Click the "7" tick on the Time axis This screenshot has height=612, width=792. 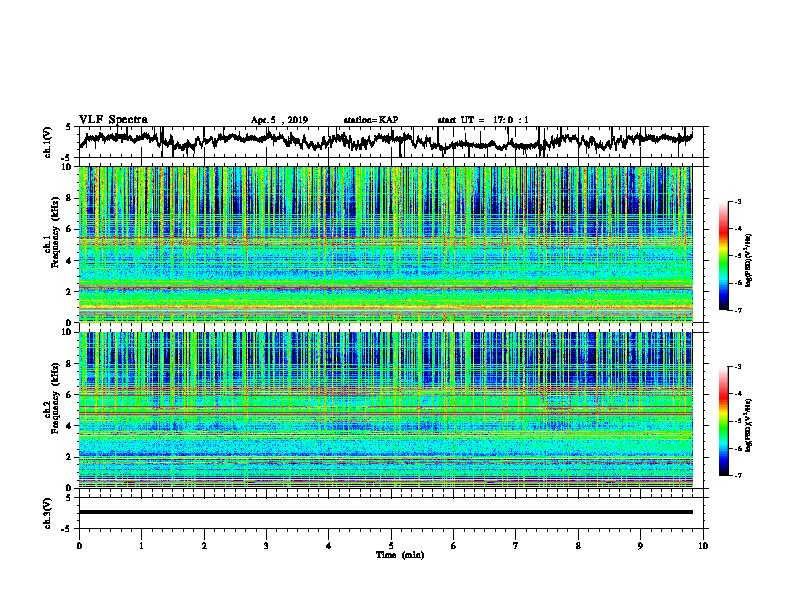coord(516,546)
